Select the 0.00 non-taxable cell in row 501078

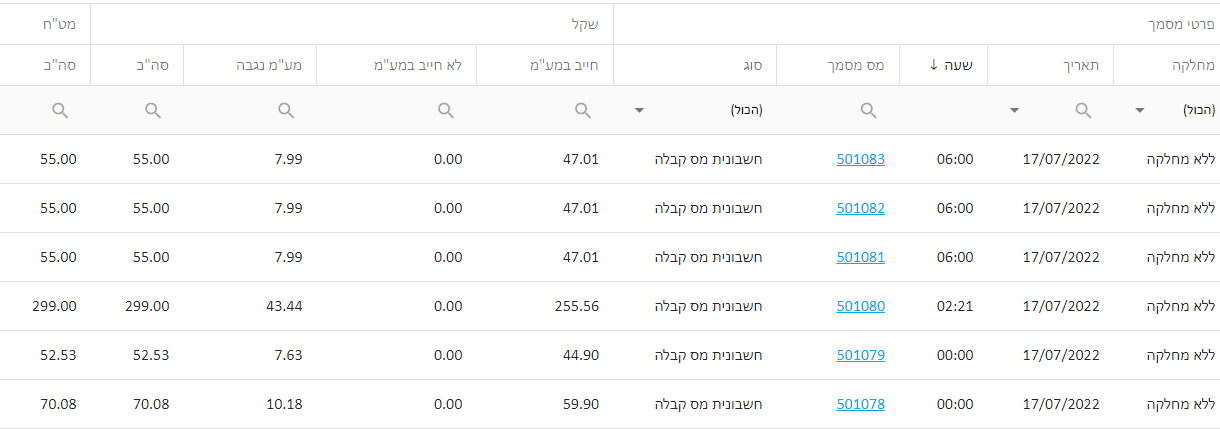coord(449,404)
